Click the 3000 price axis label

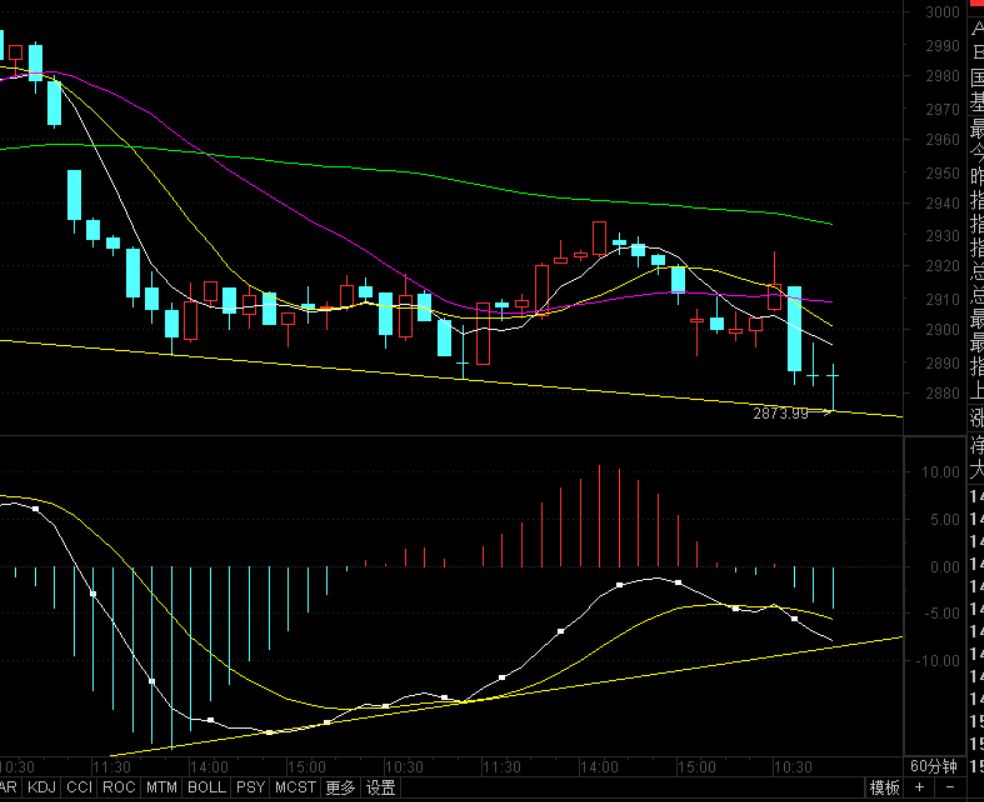(x=943, y=12)
